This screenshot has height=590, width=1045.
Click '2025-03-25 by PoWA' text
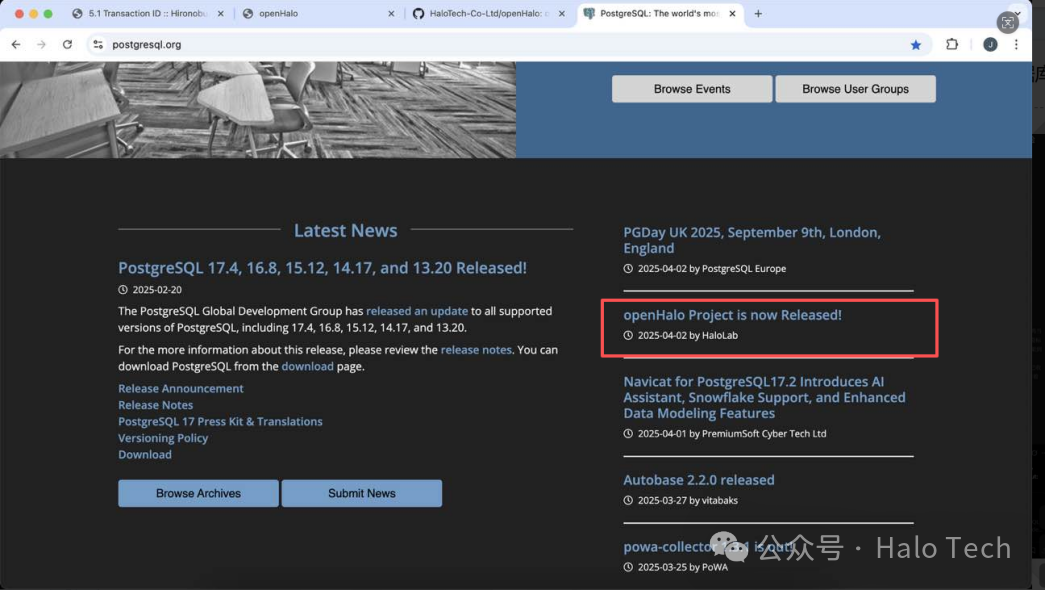[682, 567]
